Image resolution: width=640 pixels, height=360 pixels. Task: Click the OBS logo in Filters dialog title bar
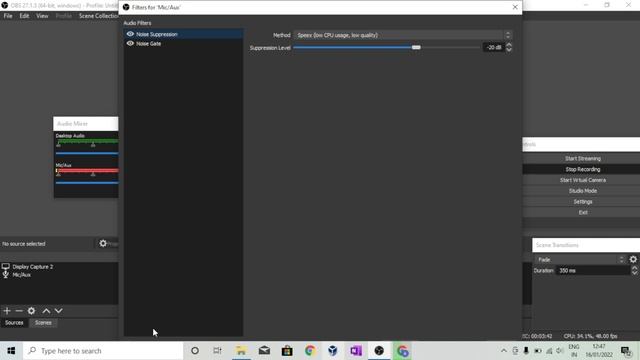click(x=126, y=7)
